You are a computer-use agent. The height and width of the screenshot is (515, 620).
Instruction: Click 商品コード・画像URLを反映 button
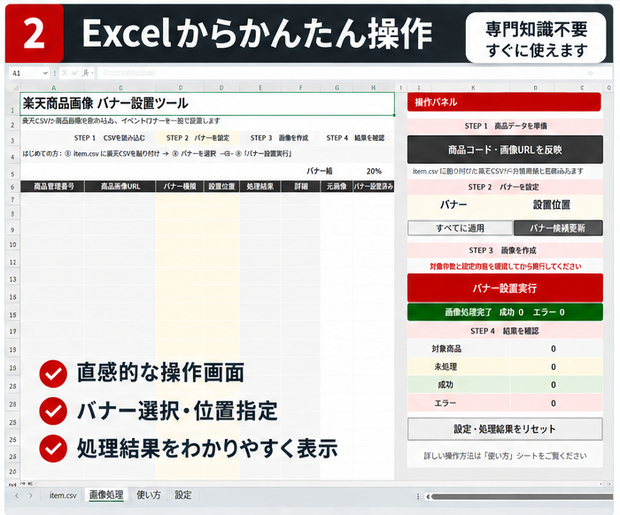[505, 150]
